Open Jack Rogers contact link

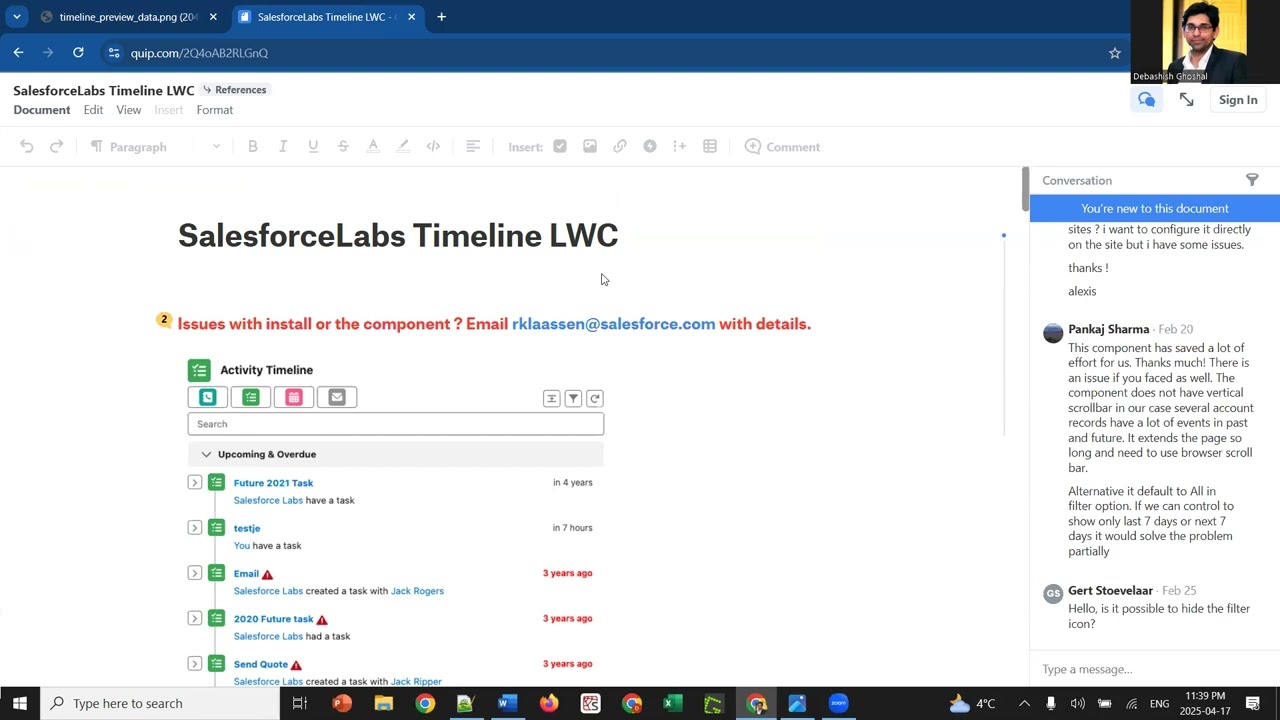417,591
